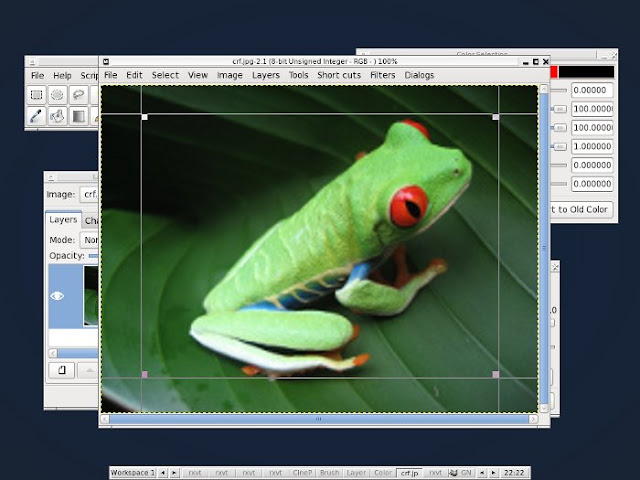Open the Dialogs menu
Viewport: 640px width, 480px height.
pos(419,75)
